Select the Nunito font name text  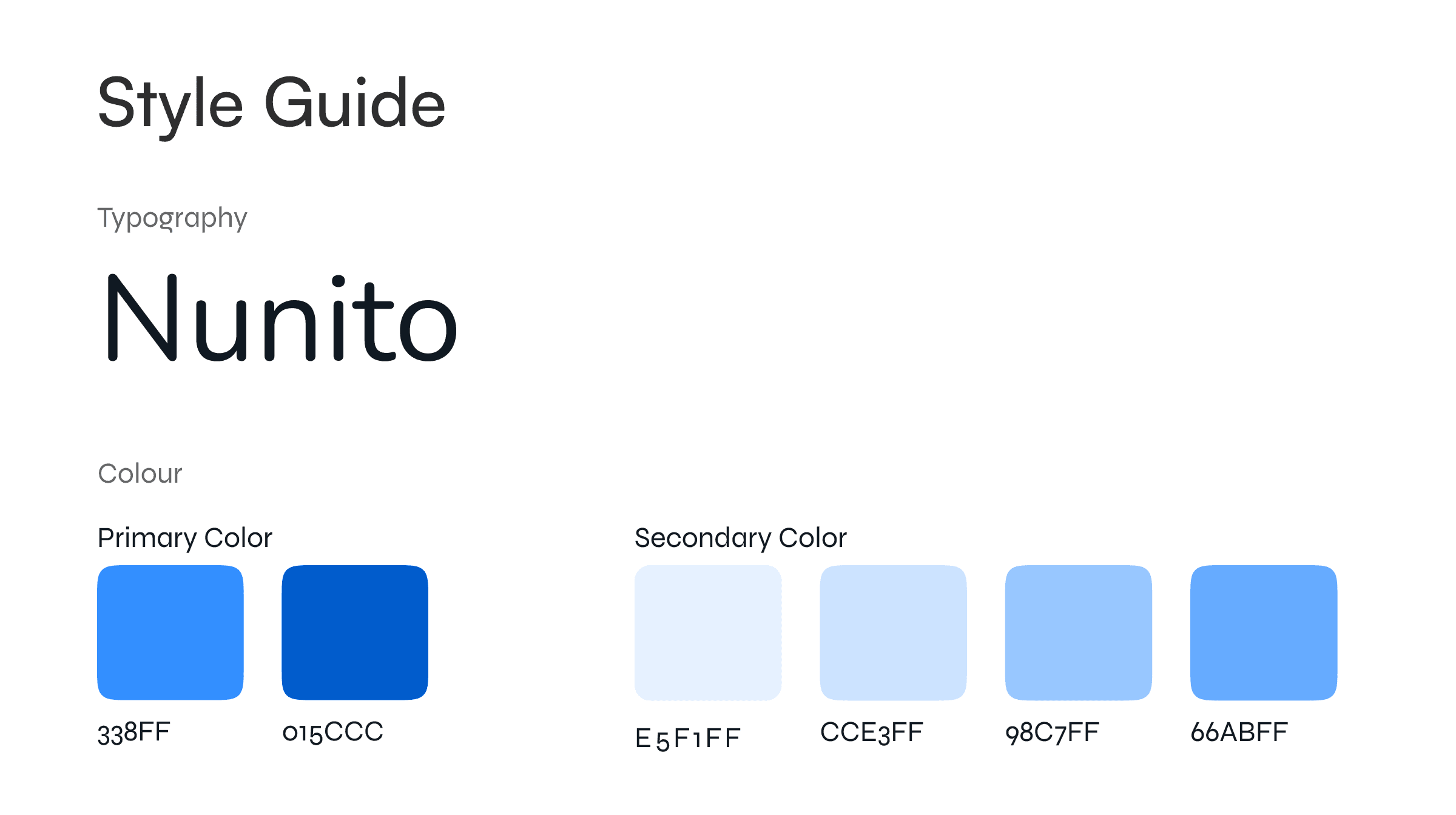pos(281,318)
